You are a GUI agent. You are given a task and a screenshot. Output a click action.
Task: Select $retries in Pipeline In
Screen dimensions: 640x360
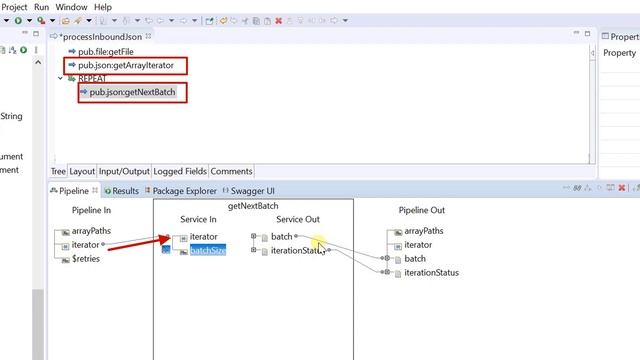(x=86, y=259)
